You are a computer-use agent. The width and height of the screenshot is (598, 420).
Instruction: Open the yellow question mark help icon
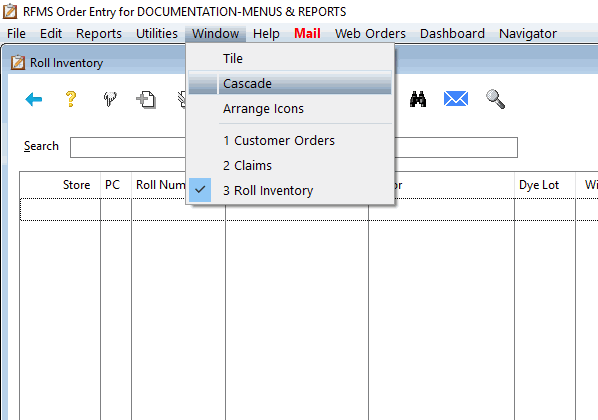(71, 99)
